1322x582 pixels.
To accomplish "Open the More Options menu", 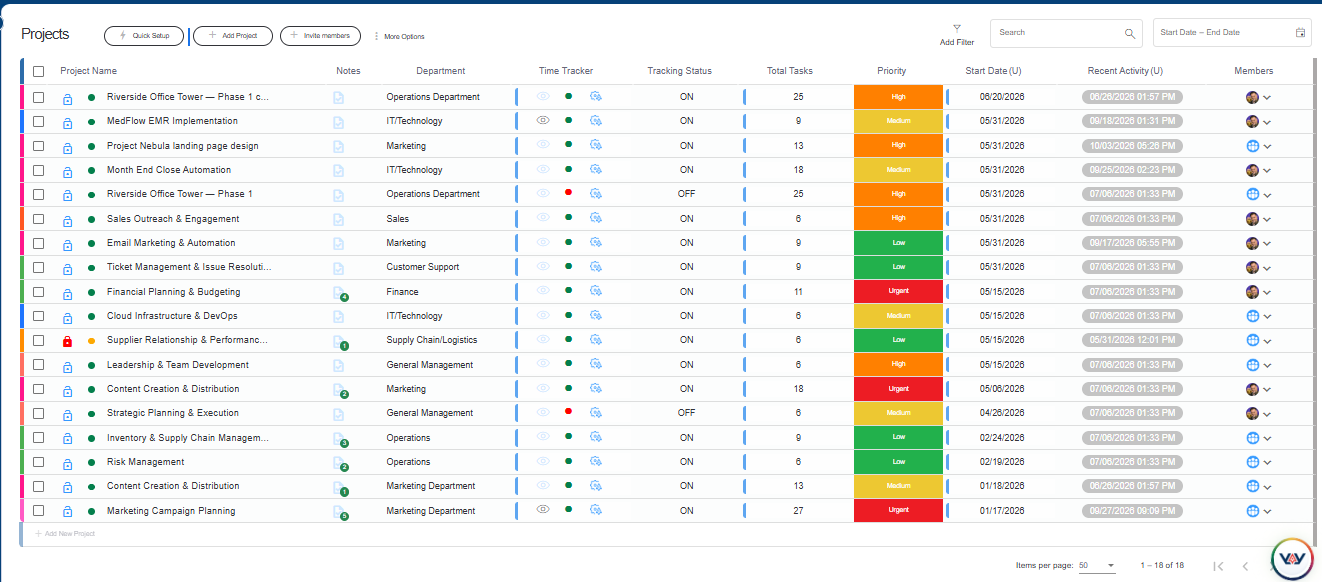I will 399,36.
